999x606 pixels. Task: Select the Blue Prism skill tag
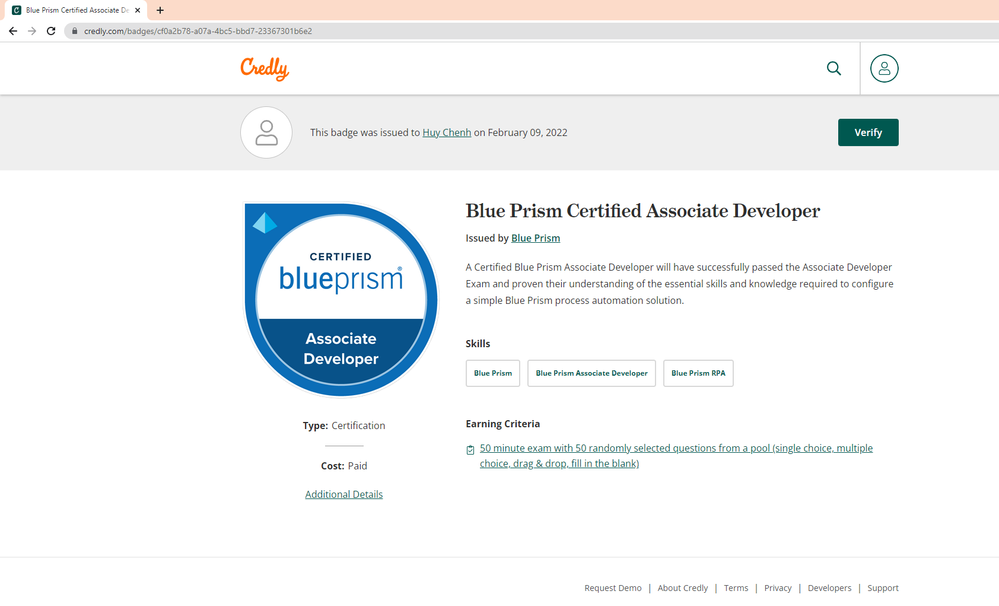492,373
